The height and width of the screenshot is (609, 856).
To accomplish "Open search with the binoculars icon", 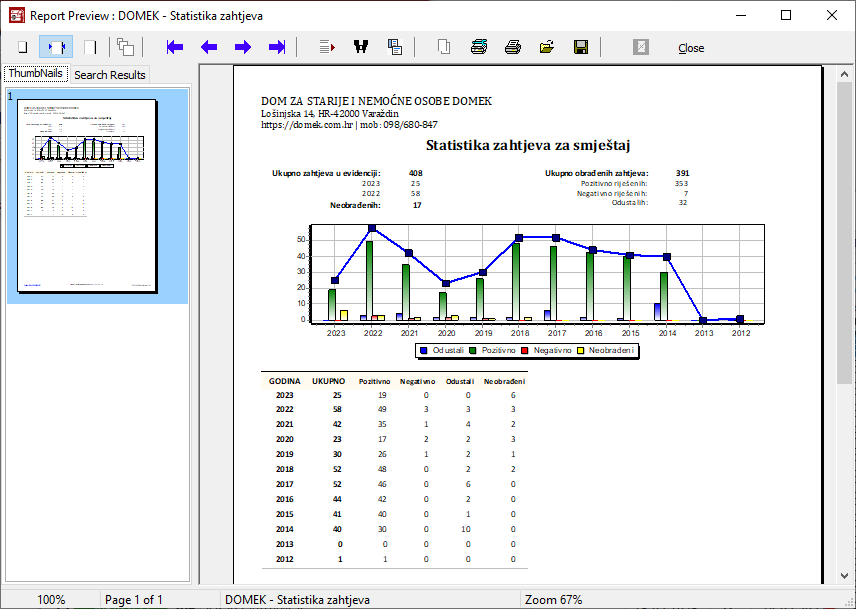I will click(x=361, y=47).
